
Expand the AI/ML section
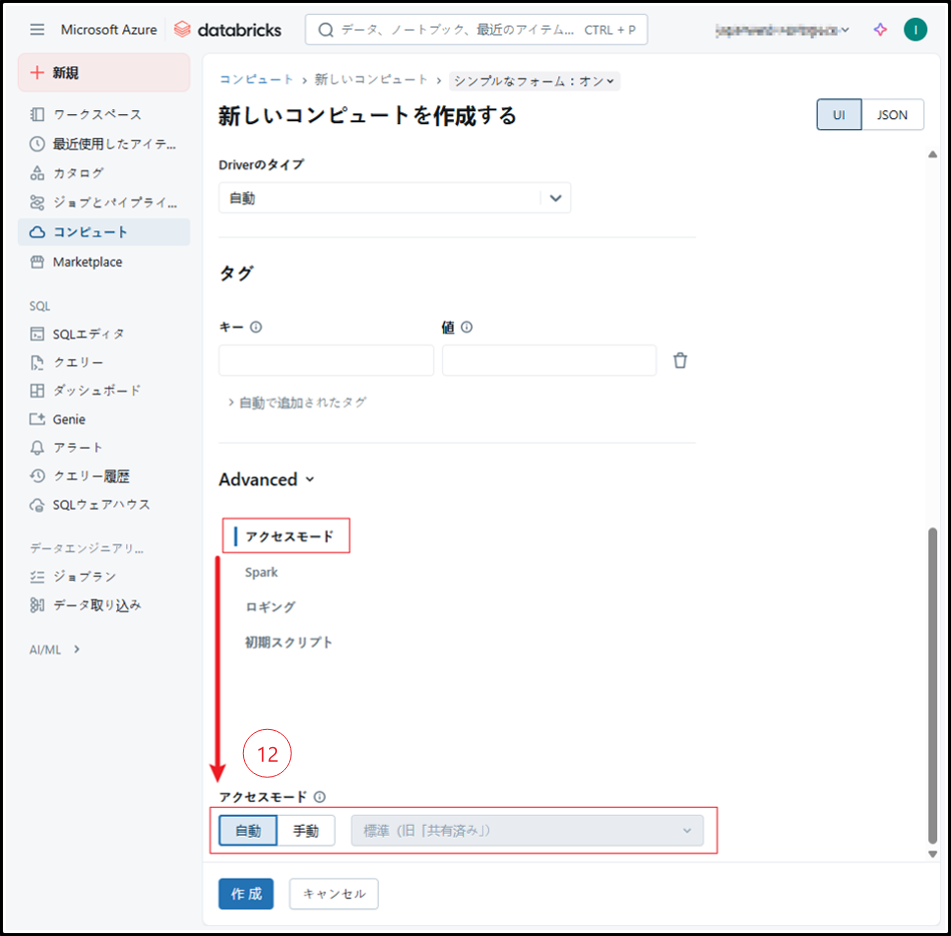[x=55, y=650]
